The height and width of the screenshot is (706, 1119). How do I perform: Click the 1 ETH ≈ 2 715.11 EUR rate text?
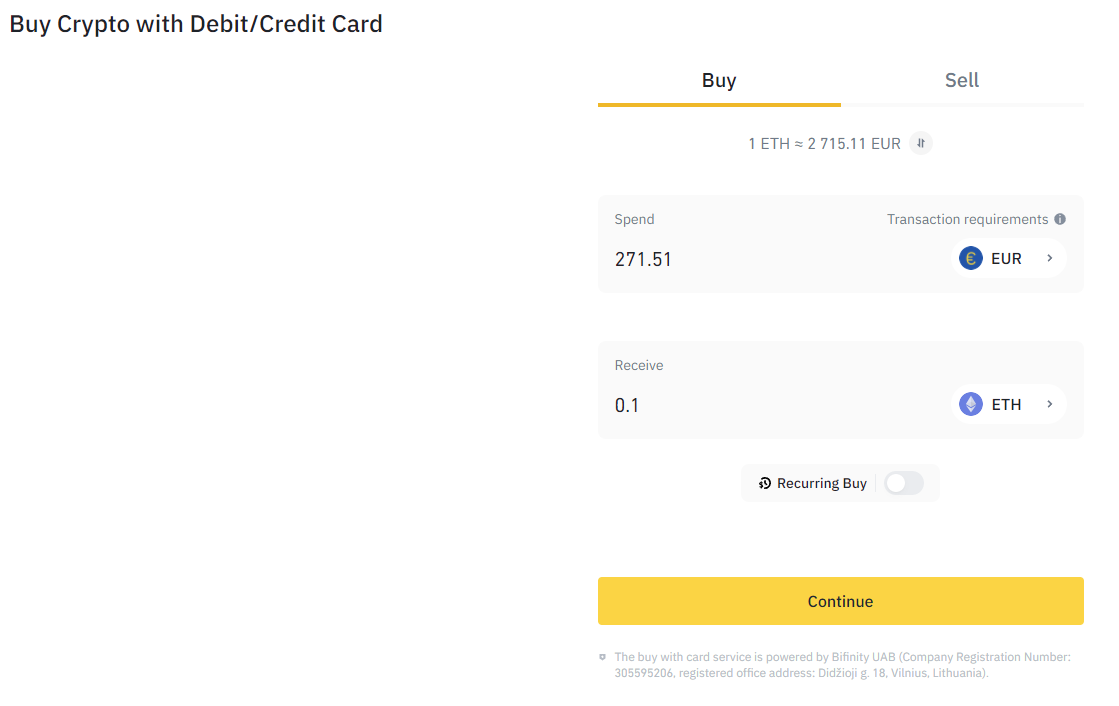coord(824,143)
